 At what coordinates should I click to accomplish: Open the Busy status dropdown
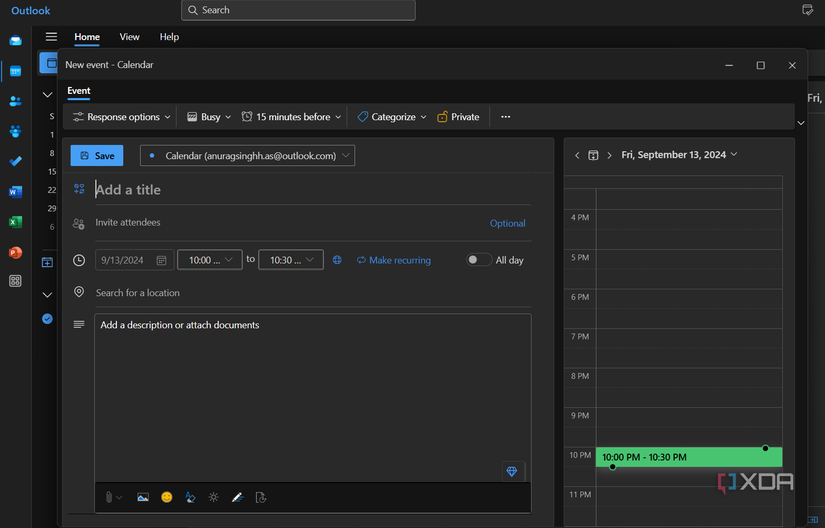[x=209, y=117]
